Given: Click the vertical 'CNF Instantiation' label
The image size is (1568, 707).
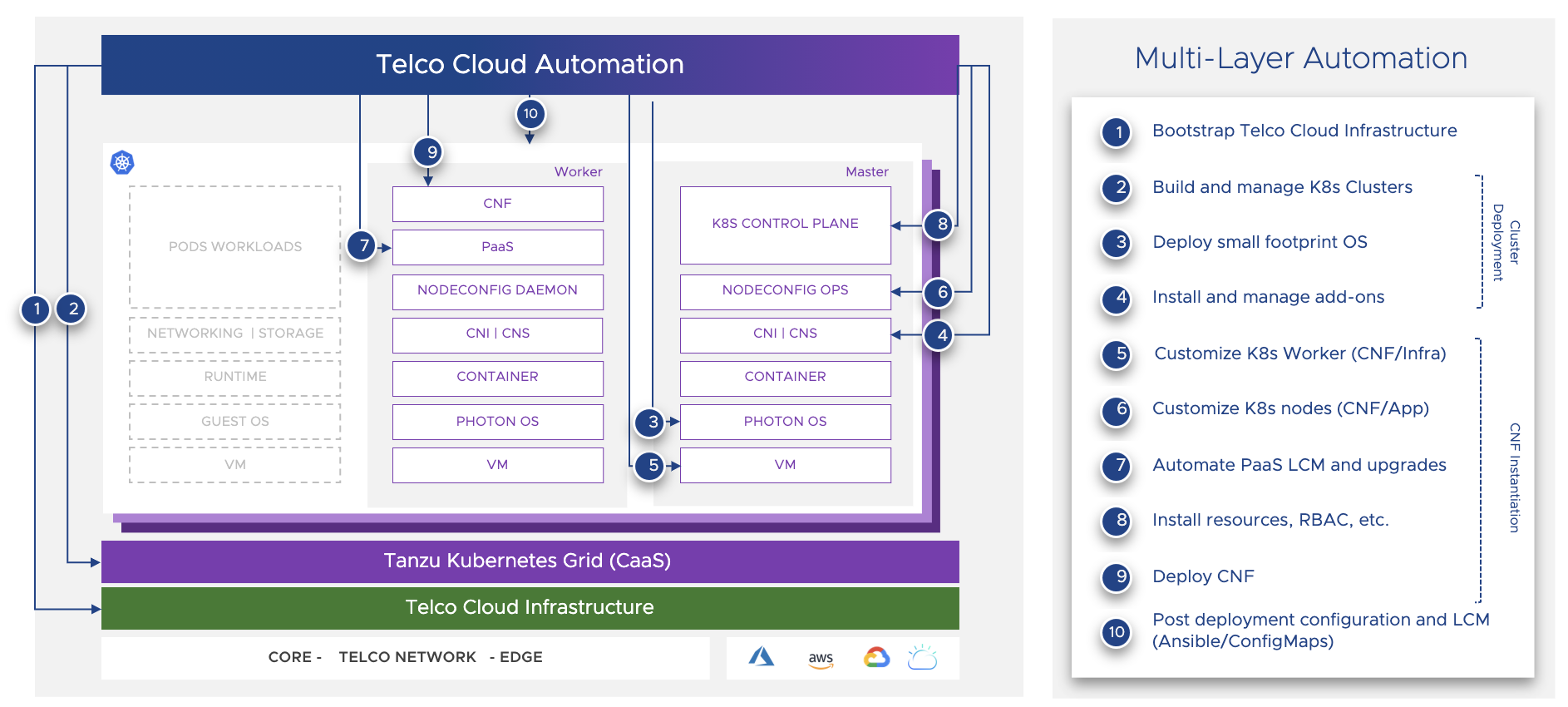Looking at the screenshot, I should coord(1515,477).
